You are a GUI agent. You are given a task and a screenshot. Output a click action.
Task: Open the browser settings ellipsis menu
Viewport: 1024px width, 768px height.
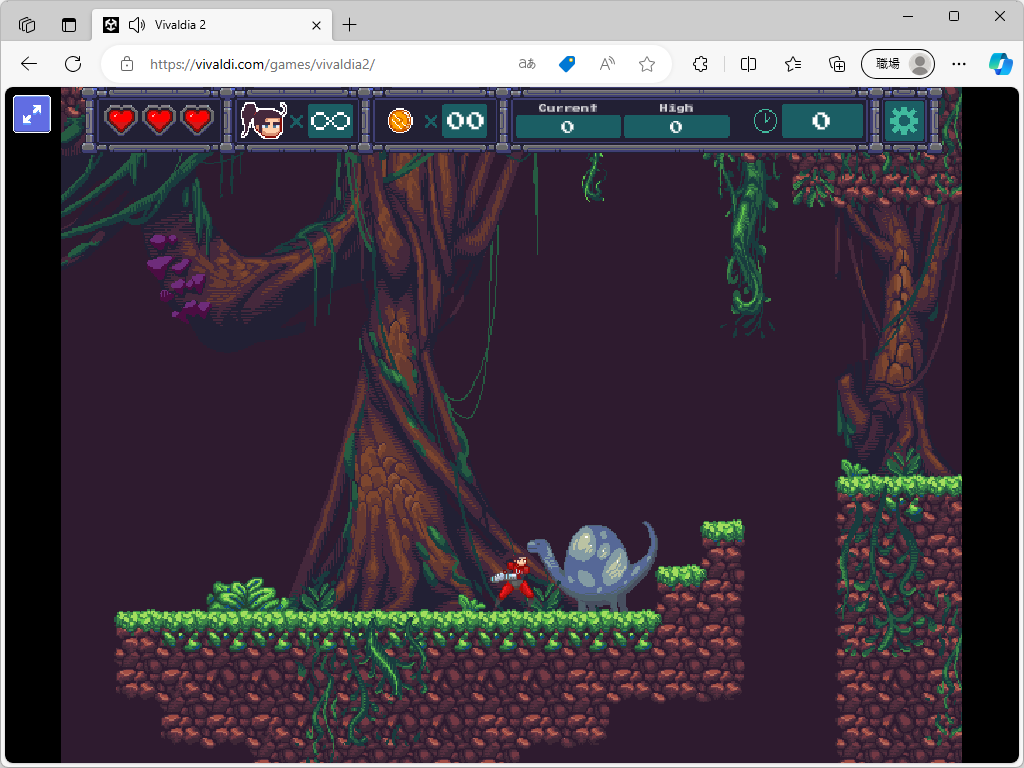tap(958, 63)
